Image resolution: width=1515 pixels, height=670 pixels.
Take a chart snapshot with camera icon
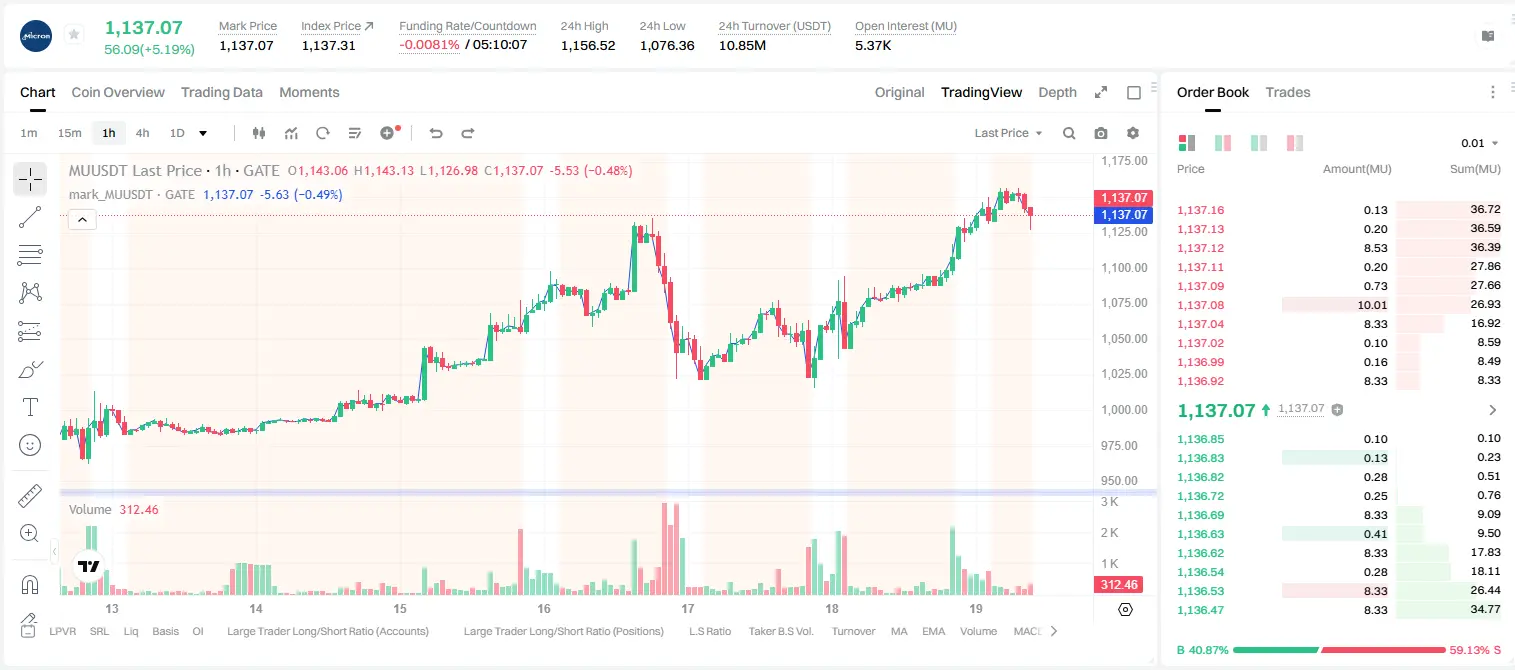point(1101,133)
